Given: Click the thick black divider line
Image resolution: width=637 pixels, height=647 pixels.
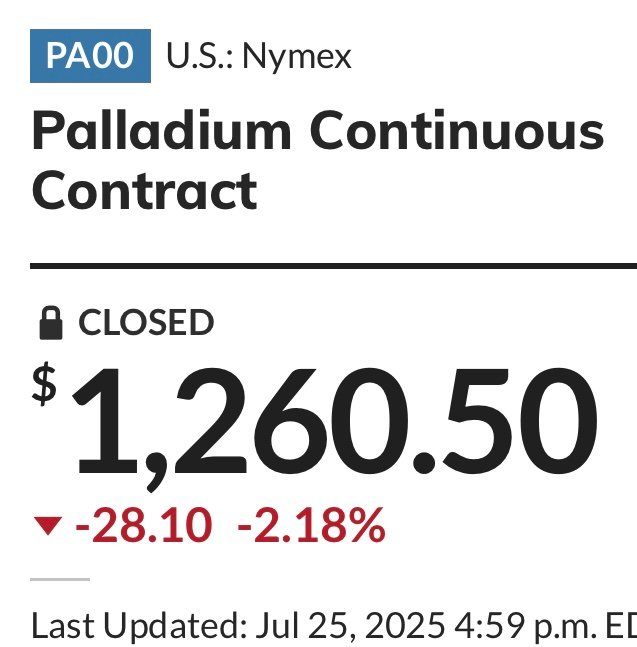Looking at the screenshot, I should (x=333, y=266).
